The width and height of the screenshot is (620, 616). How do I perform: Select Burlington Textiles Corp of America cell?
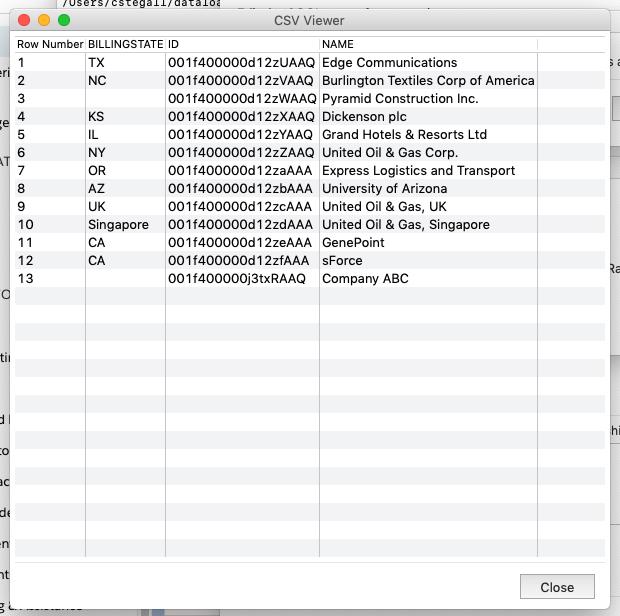pos(428,81)
